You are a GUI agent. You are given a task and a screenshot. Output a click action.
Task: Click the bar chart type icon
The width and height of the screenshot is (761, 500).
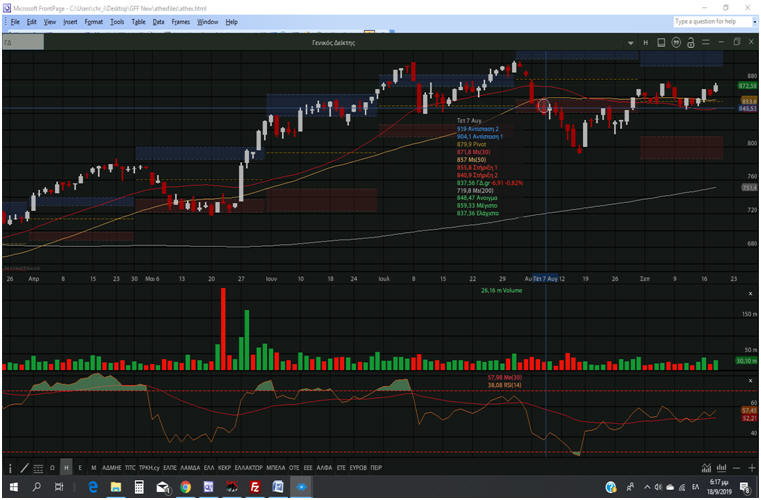(x=722, y=468)
